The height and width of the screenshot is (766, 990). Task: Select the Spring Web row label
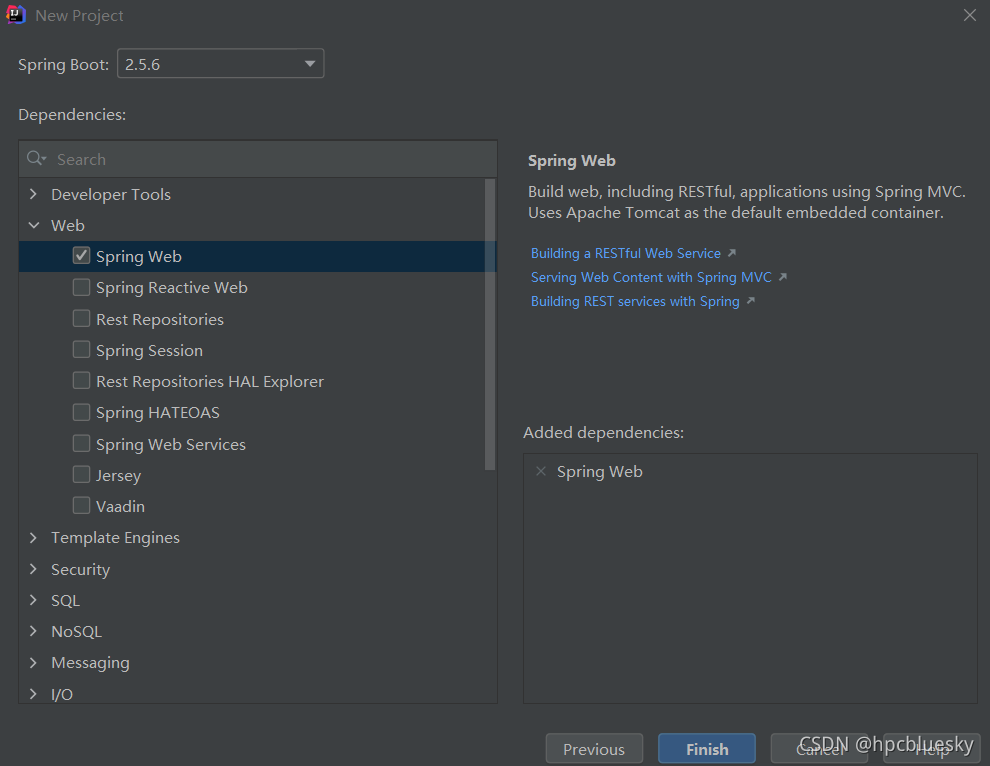(139, 256)
